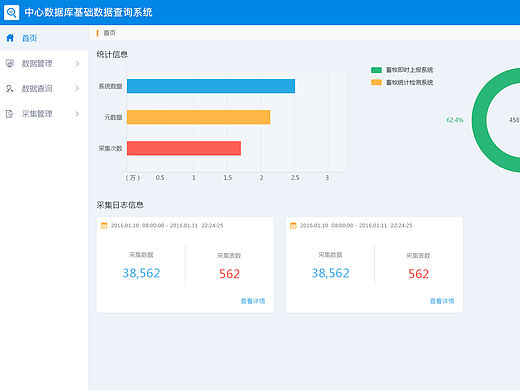This screenshot has width=520, height=390.
Task: Click the orange 元数据 bar
Action: click(199, 117)
